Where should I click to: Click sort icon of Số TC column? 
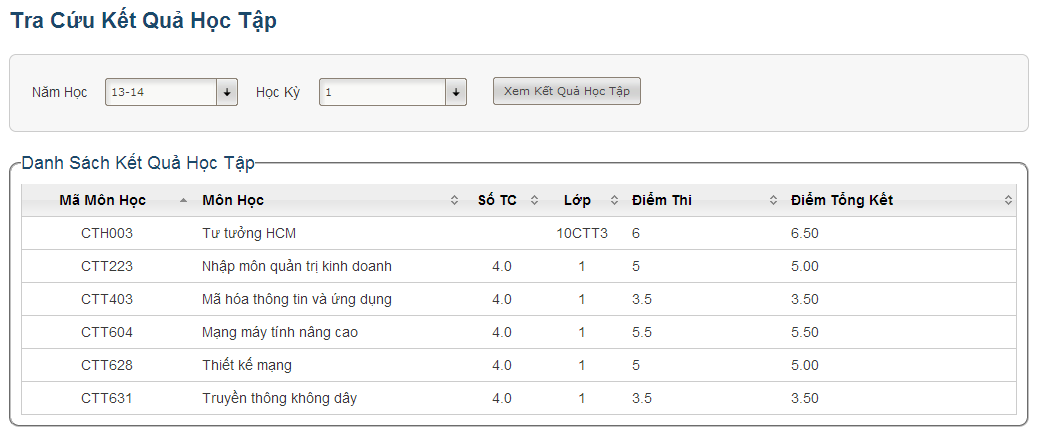click(x=534, y=200)
